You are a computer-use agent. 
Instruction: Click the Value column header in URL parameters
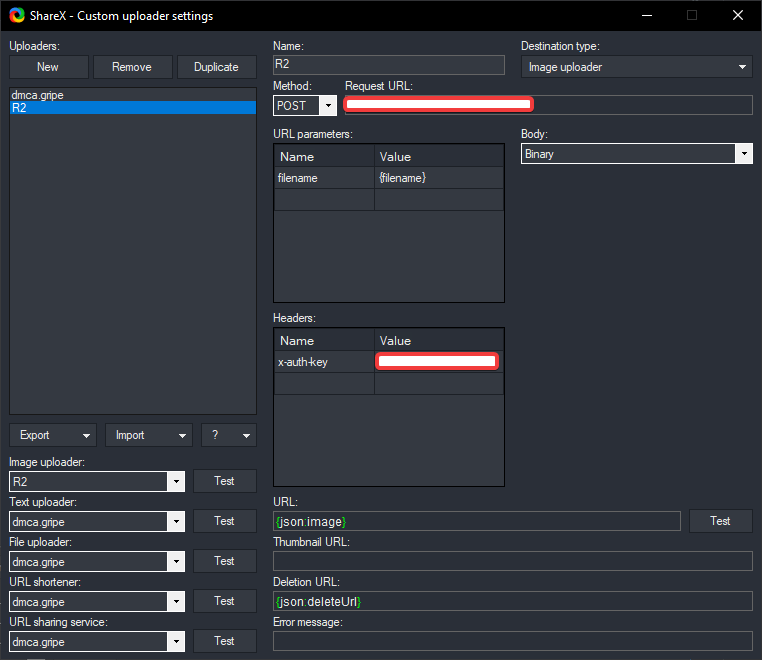click(x=439, y=156)
